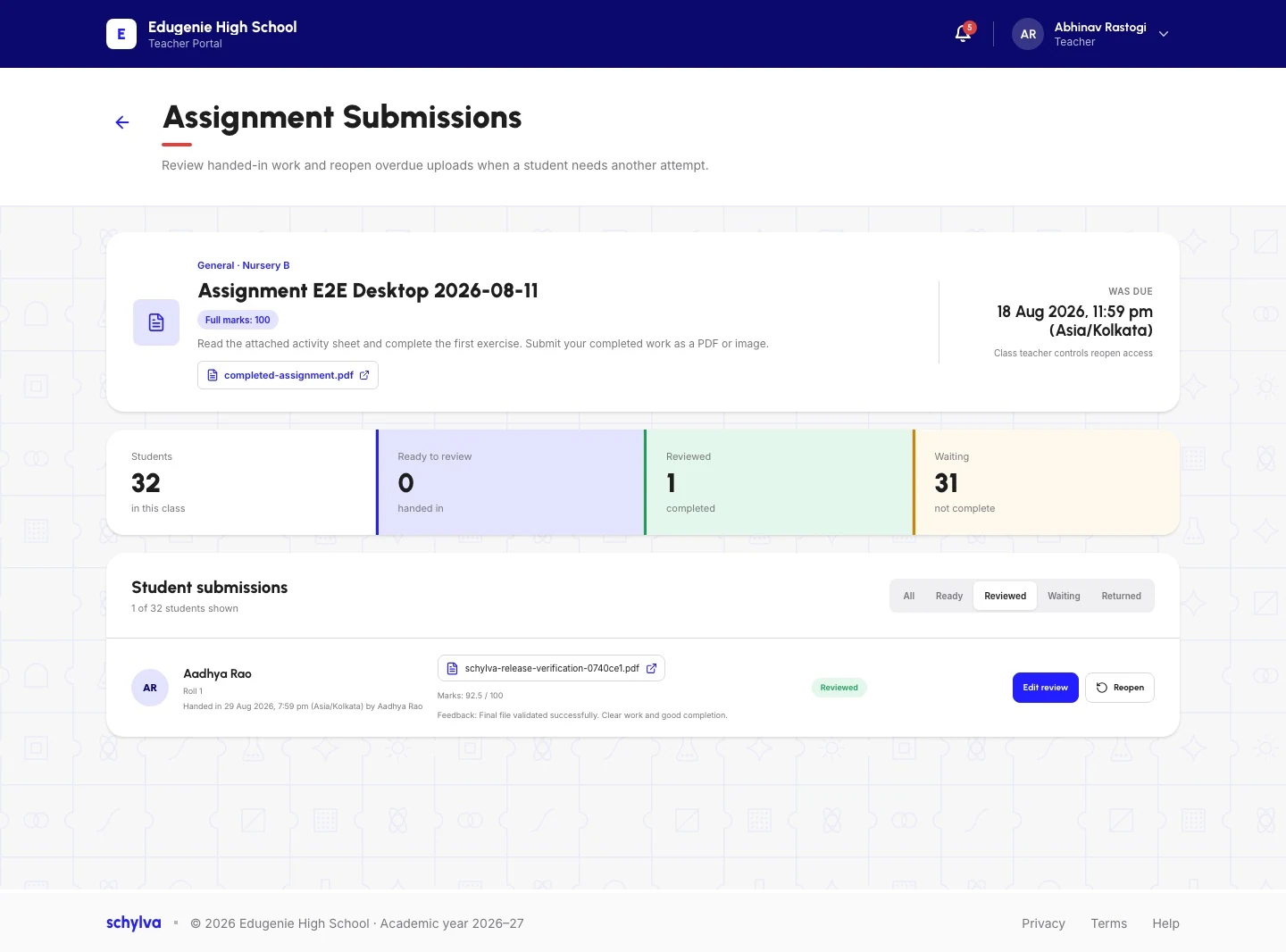Click the 18 Aug 2026 due date
The width and height of the screenshot is (1286, 952).
[1074, 321]
